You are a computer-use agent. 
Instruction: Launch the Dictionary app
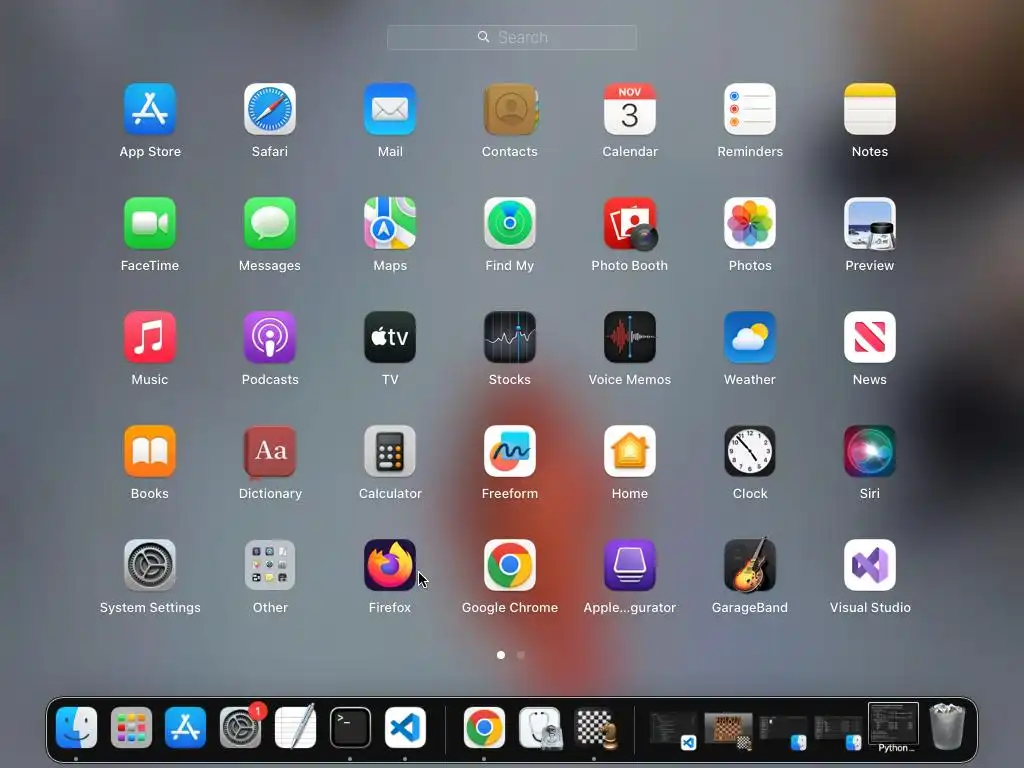point(270,451)
